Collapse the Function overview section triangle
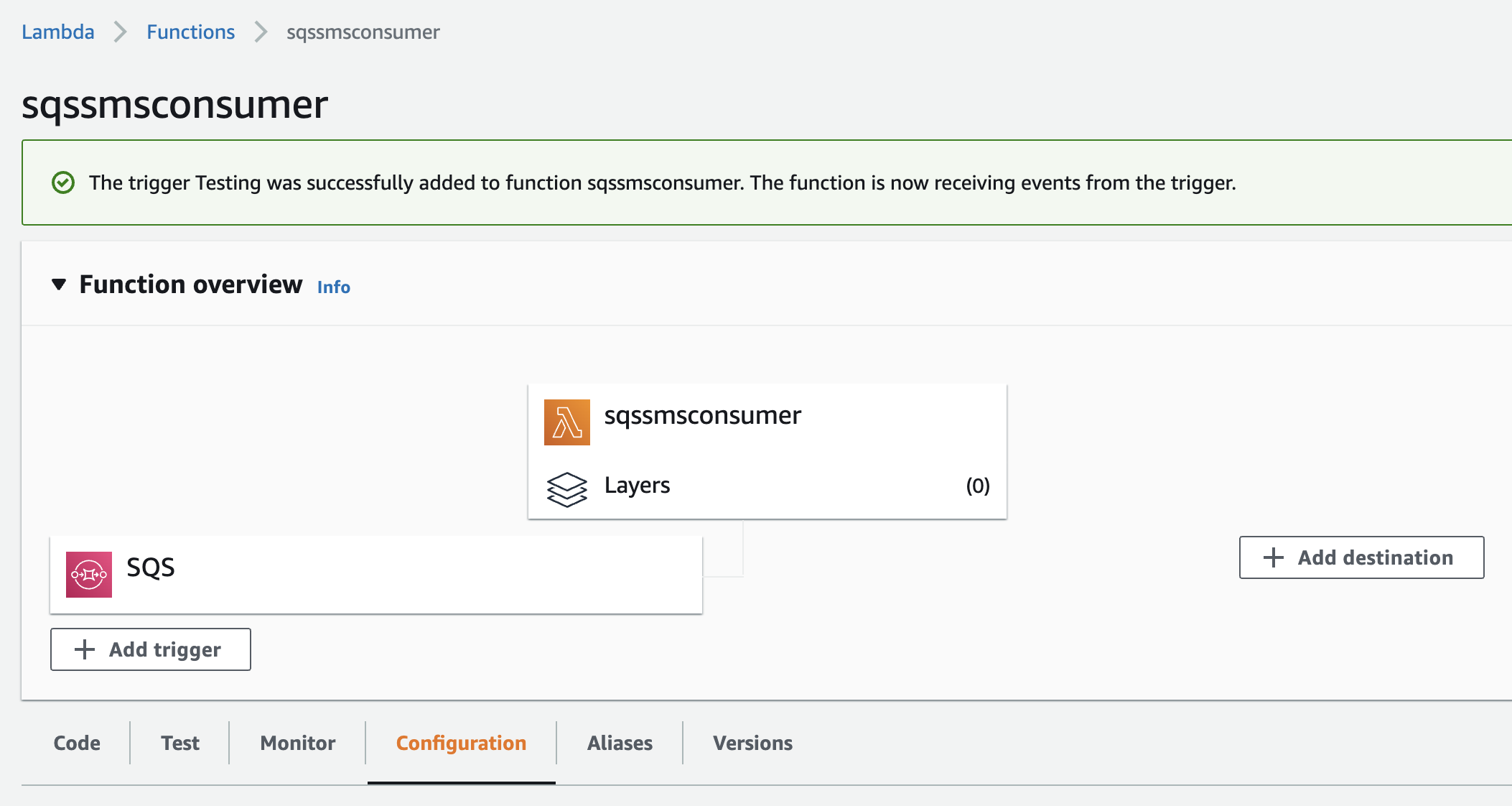The height and width of the screenshot is (806, 1512). pyautogui.click(x=59, y=284)
